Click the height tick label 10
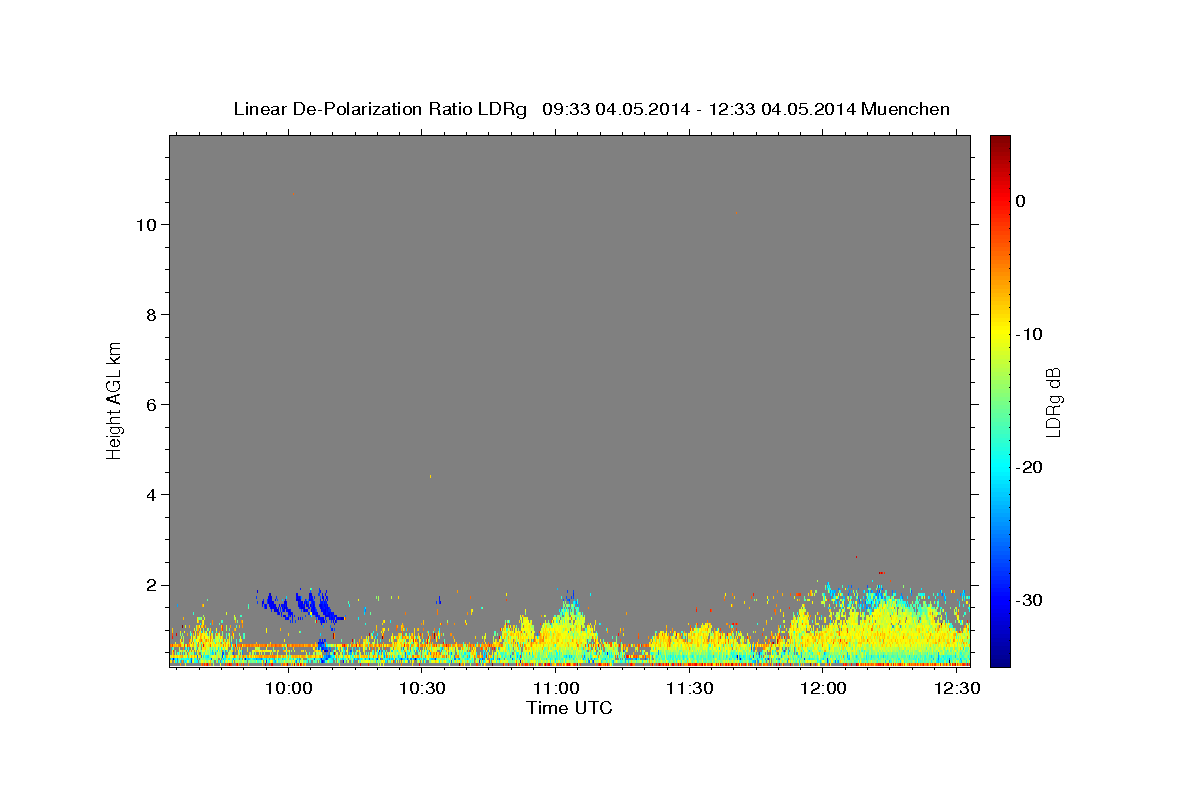Image resolution: width=1200 pixels, height=800 pixels. 145,225
